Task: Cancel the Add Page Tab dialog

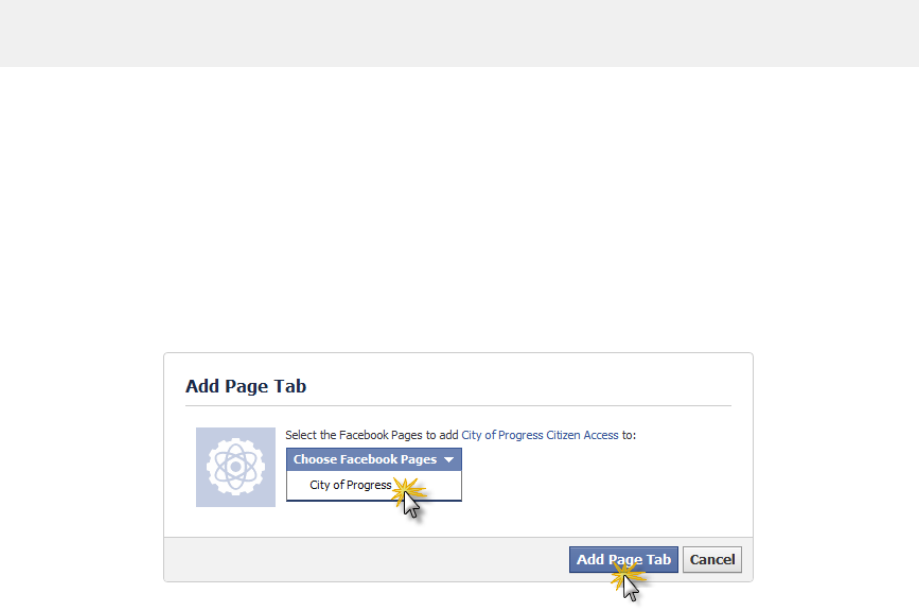Action: (712, 560)
